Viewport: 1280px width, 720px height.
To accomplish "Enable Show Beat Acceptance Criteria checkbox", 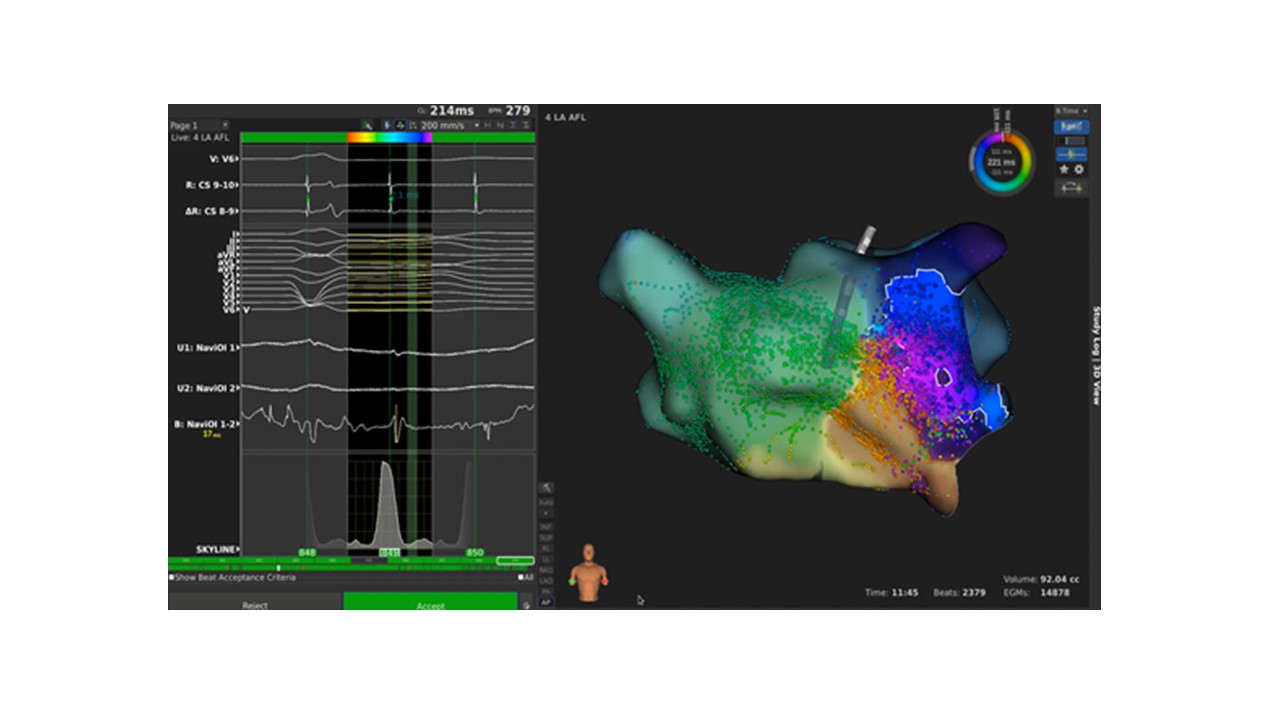I will click(171, 577).
